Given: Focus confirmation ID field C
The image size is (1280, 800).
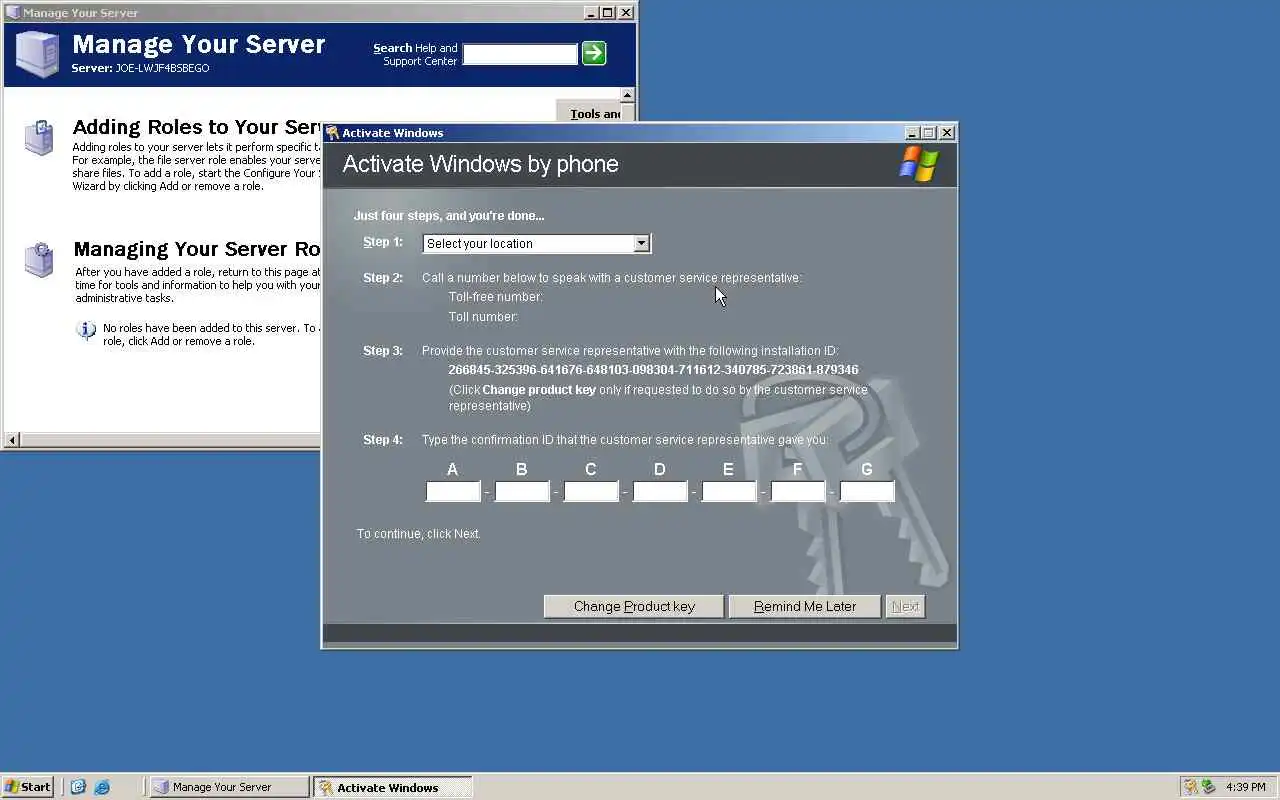Looking at the screenshot, I should coord(591,491).
